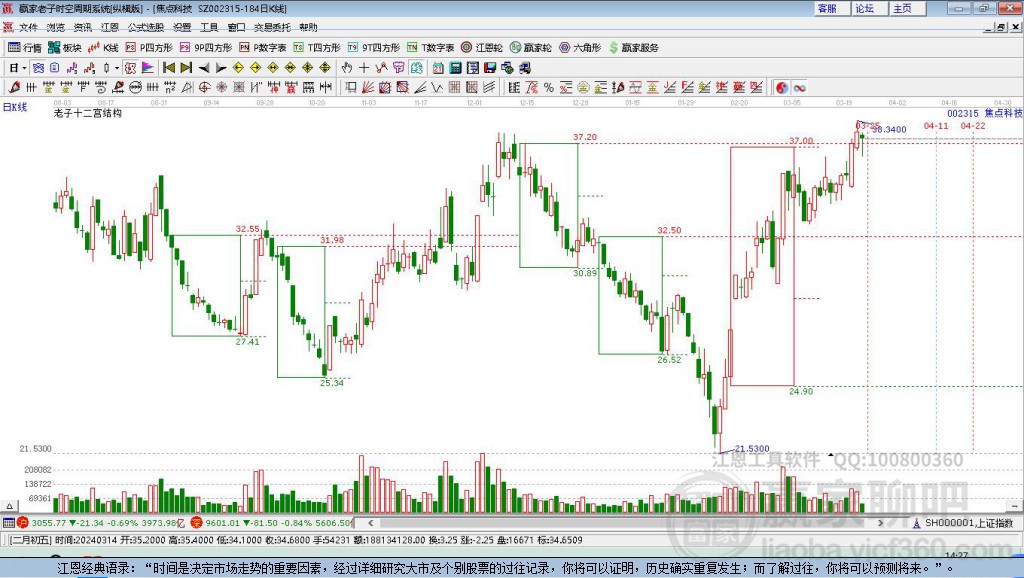Viewport: 1024px width, 578px height.
Task: Select the red pencil drawing tool
Action: (x=14, y=87)
